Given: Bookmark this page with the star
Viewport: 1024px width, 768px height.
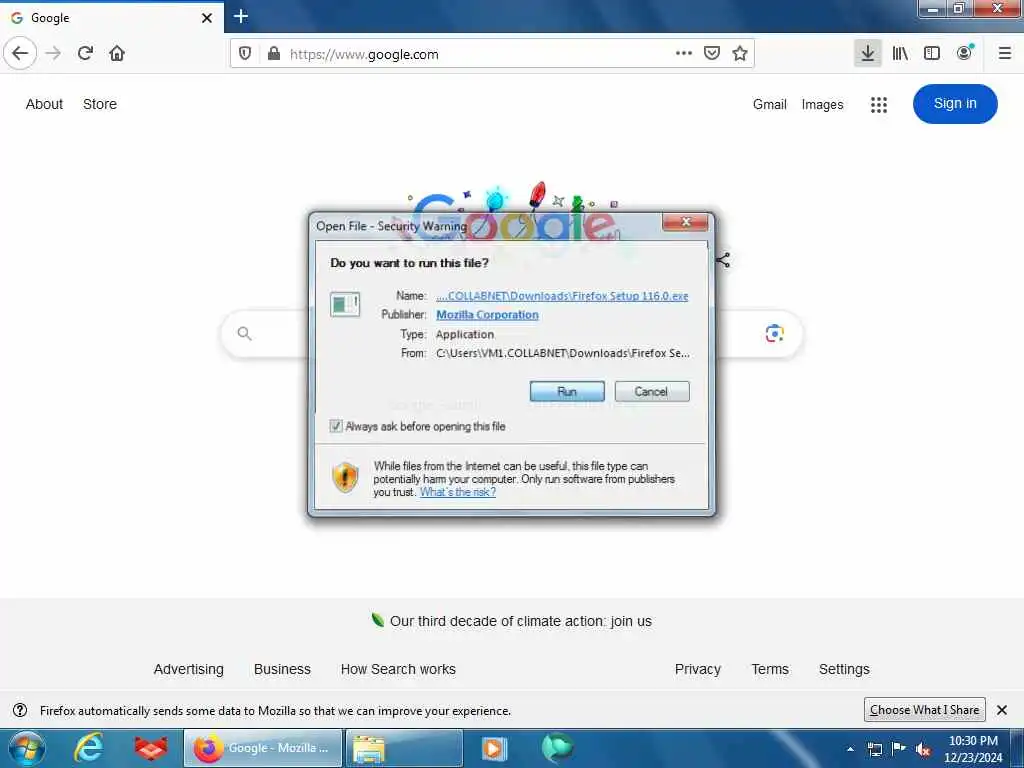Looking at the screenshot, I should tap(740, 54).
